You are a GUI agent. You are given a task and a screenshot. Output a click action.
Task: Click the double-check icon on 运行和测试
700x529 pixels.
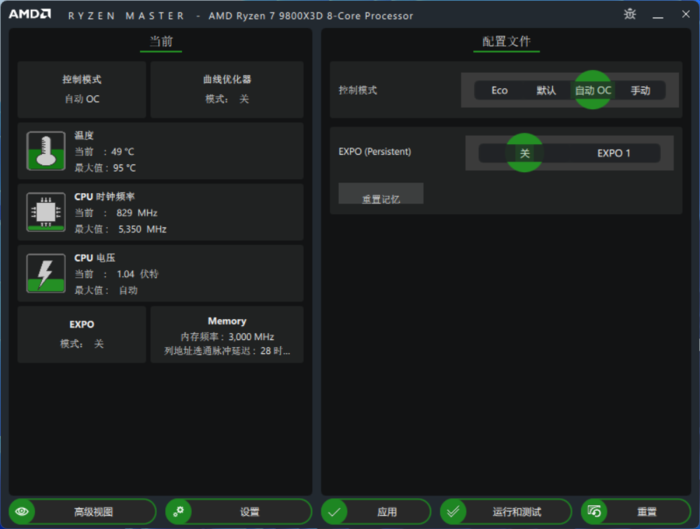(453, 512)
